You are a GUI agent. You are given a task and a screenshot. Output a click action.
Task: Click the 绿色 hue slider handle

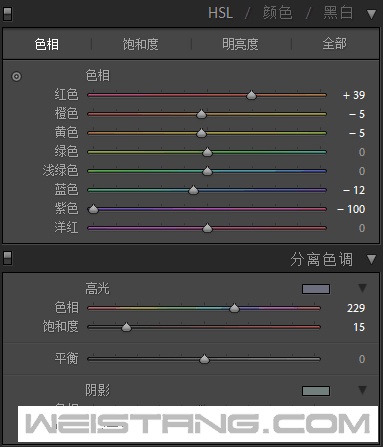(207, 152)
